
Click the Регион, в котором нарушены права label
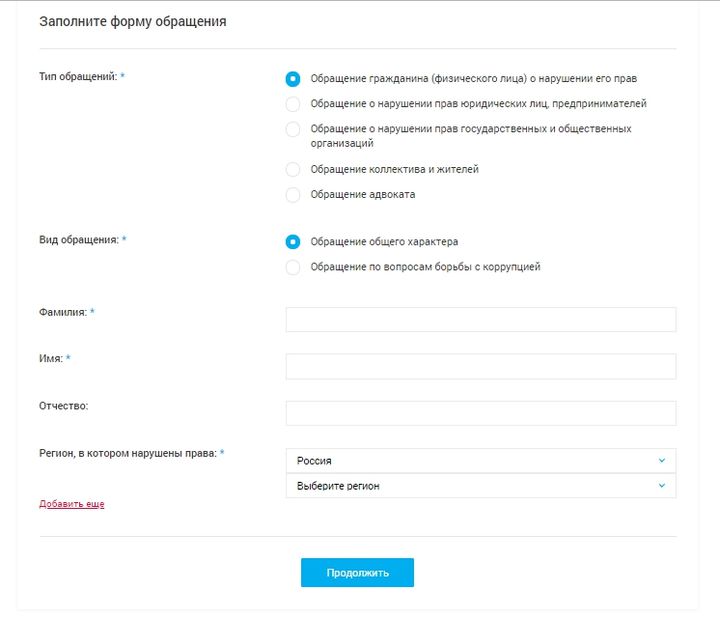pyautogui.click(x=128, y=453)
